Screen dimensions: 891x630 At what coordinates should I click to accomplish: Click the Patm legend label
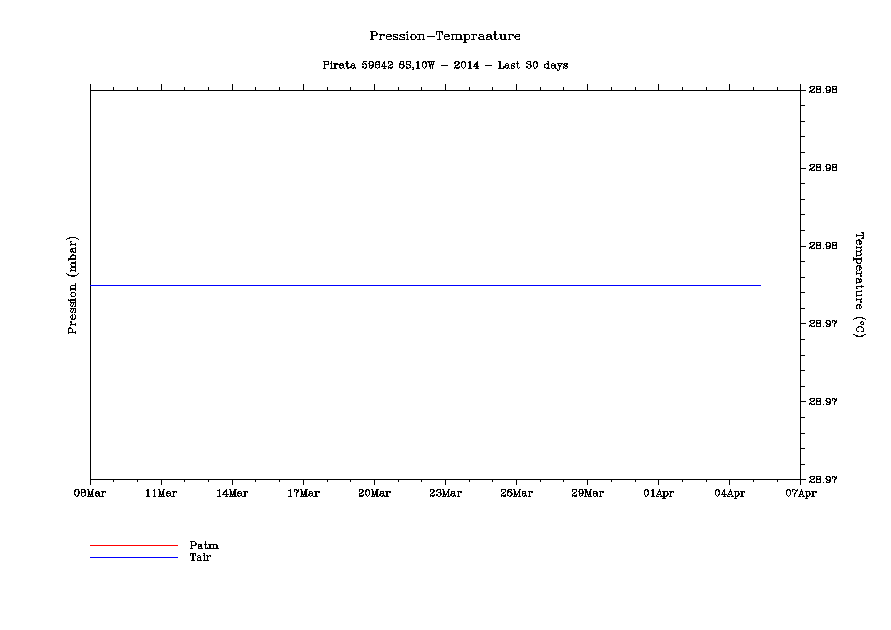(x=203, y=545)
